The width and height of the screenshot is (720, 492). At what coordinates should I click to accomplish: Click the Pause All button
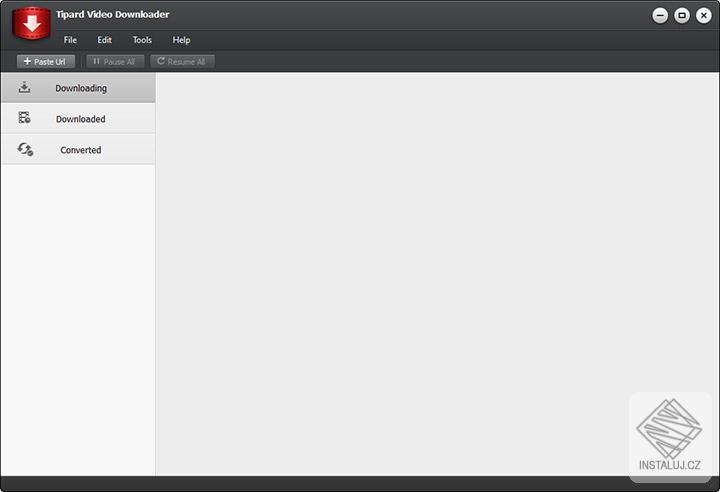115,62
